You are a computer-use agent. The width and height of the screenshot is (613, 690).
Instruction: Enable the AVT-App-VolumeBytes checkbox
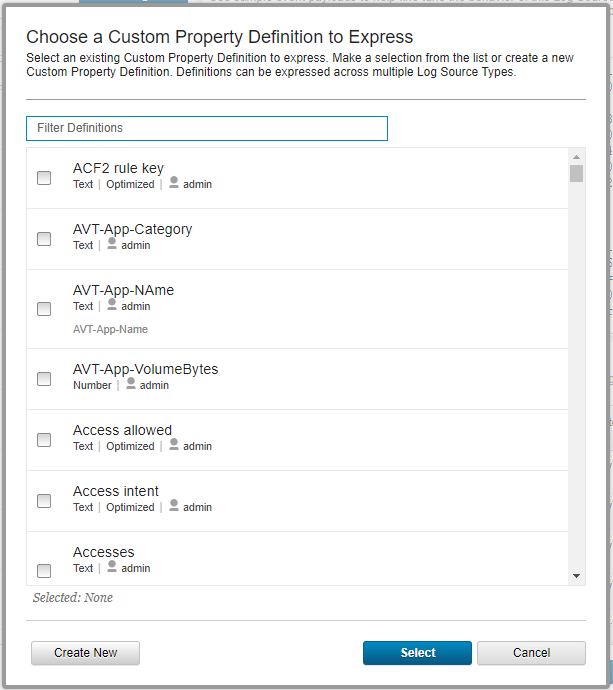(x=44, y=379)
